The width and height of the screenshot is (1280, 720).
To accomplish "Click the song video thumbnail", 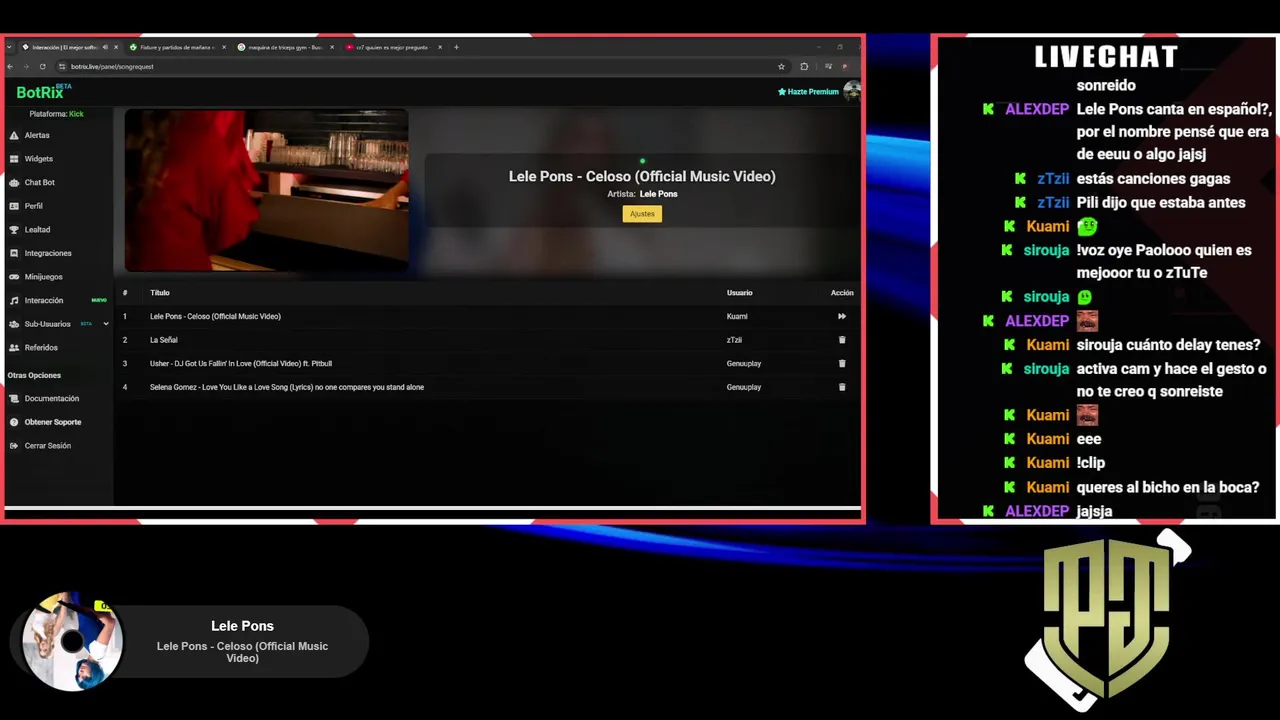I will 266,190.
